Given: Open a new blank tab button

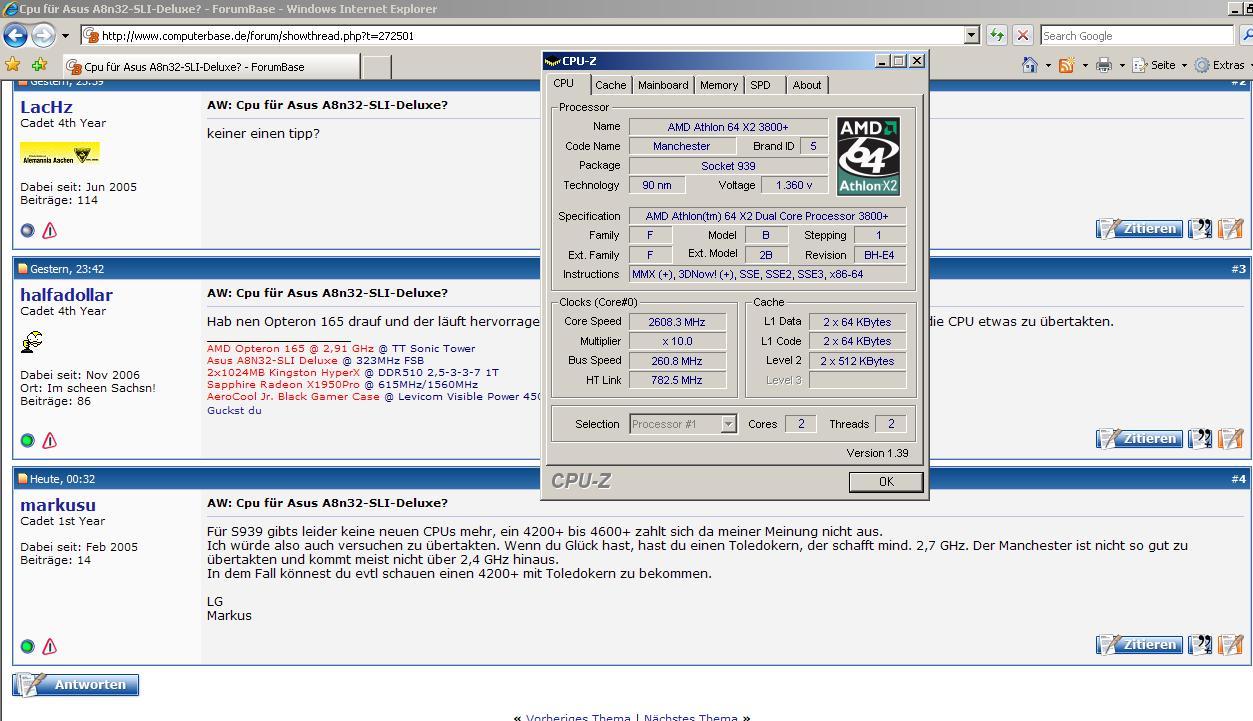Looking at the screenshot, I should (376, 67).
